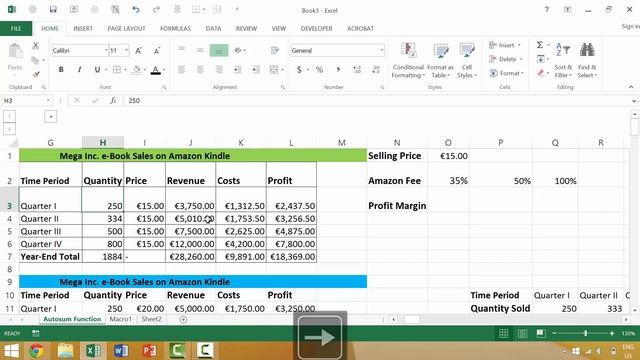Click the Format Painter brush
This screenshot has height=360, width=640.
(x=36, y=74)
